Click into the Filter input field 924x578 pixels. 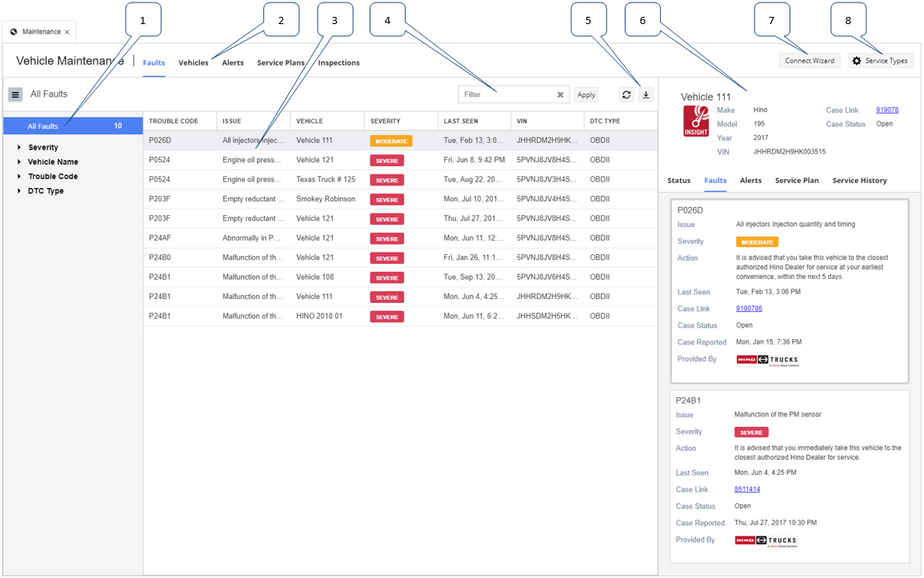tap(507, 95)
